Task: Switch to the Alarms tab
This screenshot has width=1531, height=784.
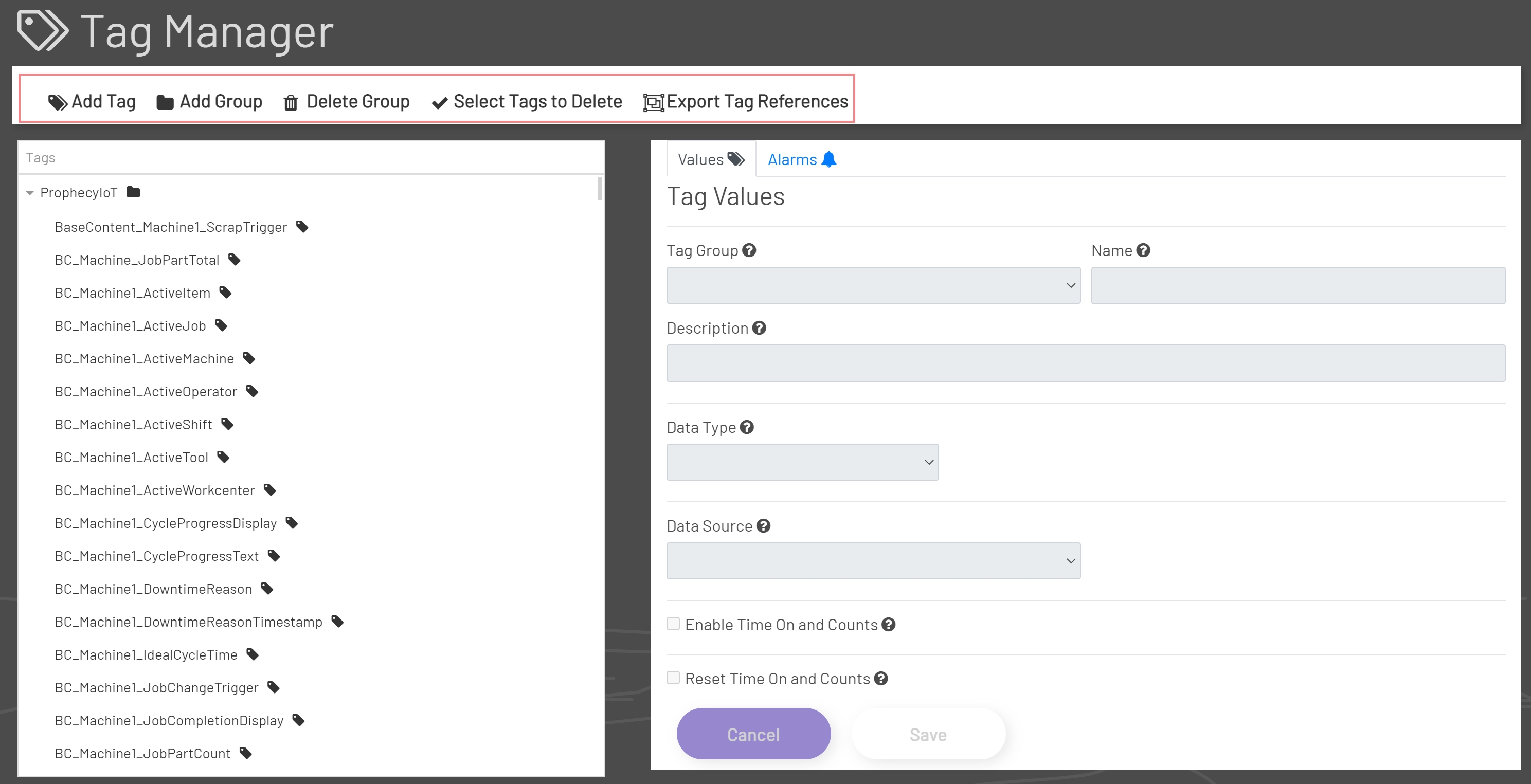Action: (x=792, y=159)
